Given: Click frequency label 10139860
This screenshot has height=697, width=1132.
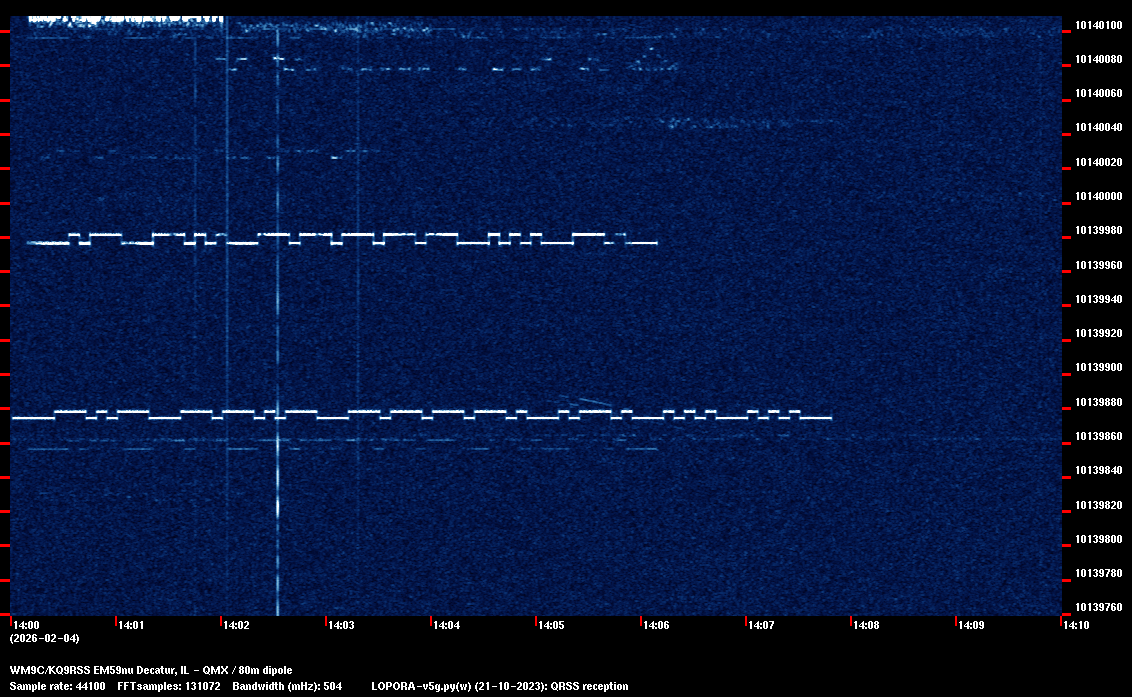Looking at the screenshot, I should pos(1099,436).
